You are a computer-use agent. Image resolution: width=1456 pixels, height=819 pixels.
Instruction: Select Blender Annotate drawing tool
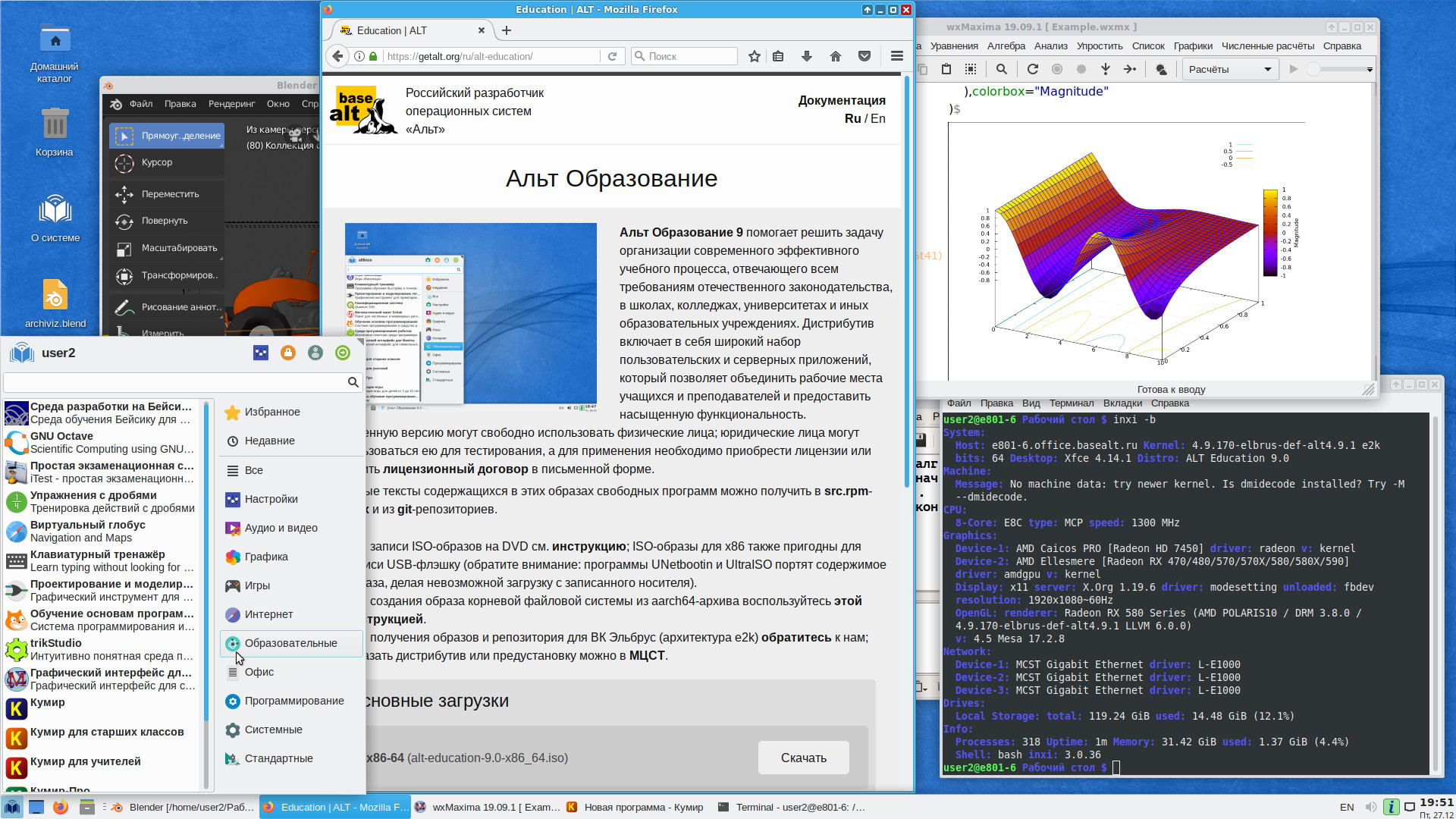[x=167, y=307]
